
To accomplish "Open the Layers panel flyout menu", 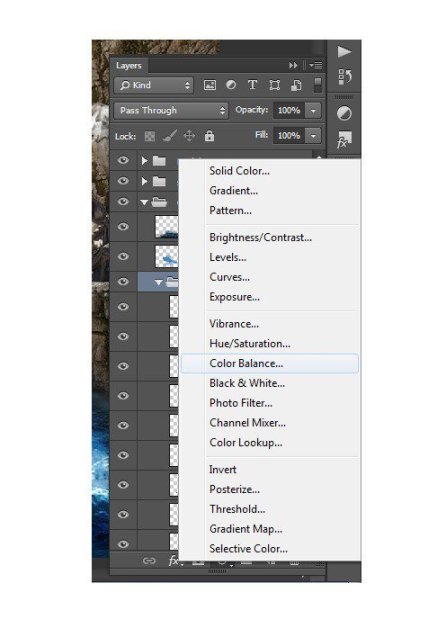I will (316, 65).
